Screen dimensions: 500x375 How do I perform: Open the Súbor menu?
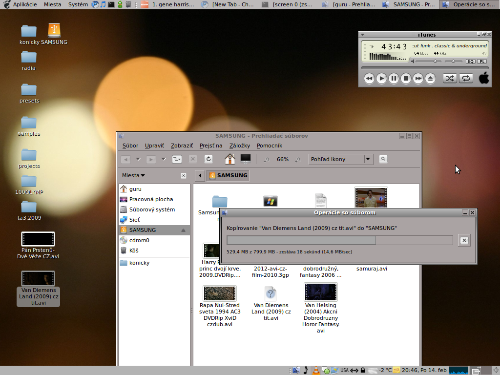pos(130,146)
